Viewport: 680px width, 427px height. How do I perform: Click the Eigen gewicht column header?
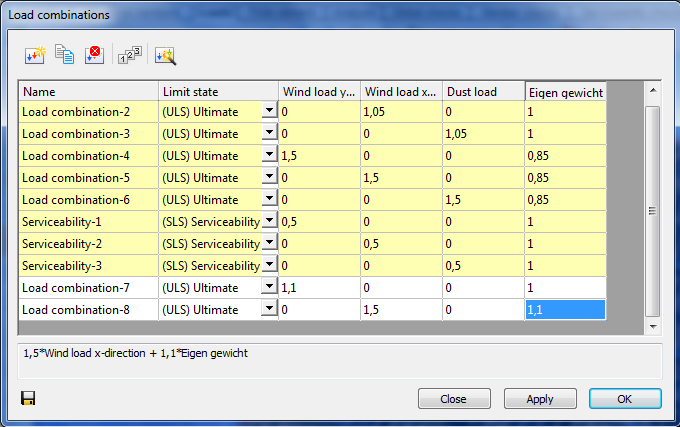click(x=566, y=91)
